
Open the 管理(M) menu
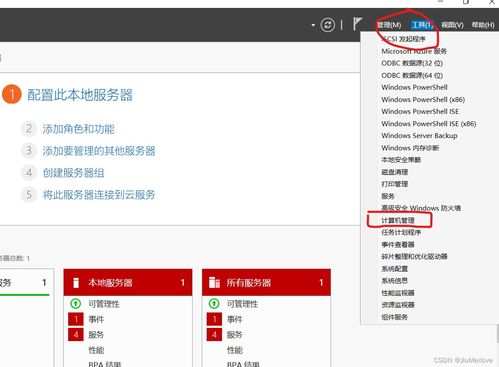pyautogui.click(x=389, y=25)
